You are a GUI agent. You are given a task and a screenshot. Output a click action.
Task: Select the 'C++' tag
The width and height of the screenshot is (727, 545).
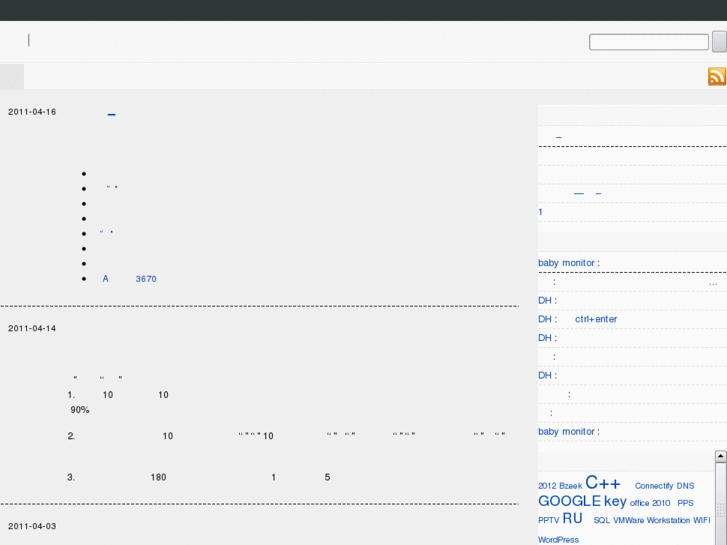(x=603, y=483)
